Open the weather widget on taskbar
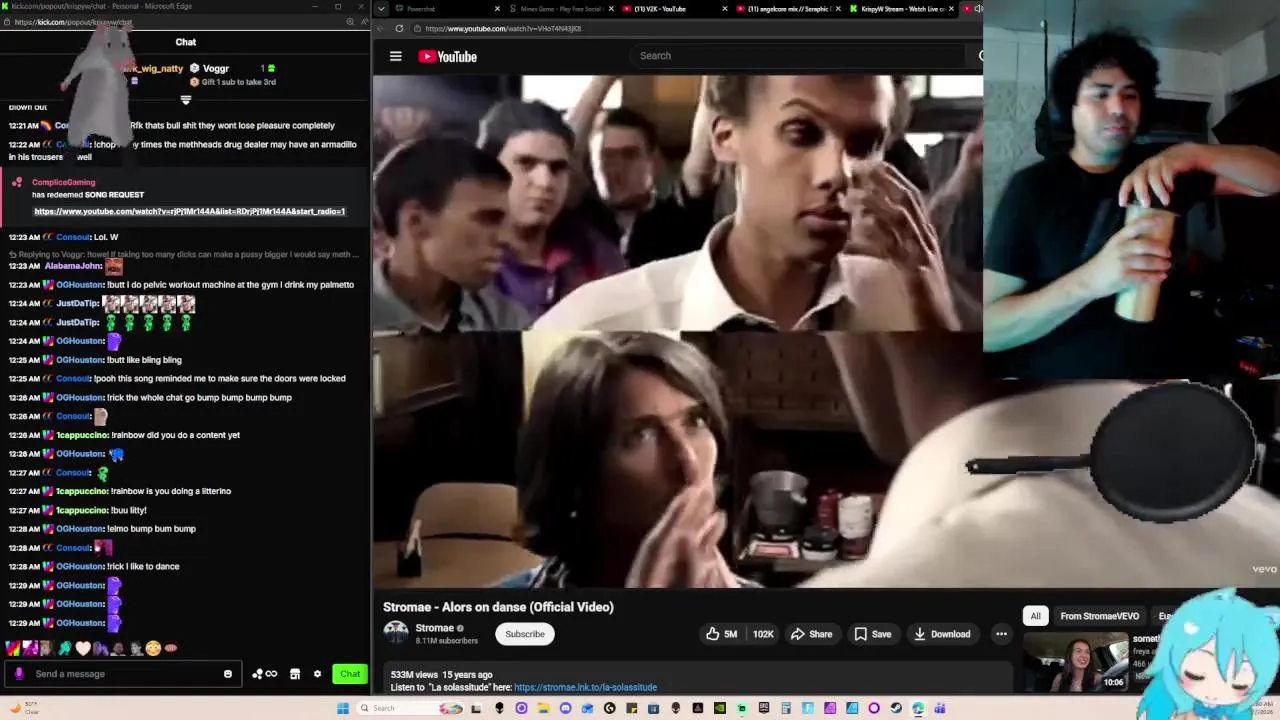This screenshot has height=720, width=1280. (25, 708)
